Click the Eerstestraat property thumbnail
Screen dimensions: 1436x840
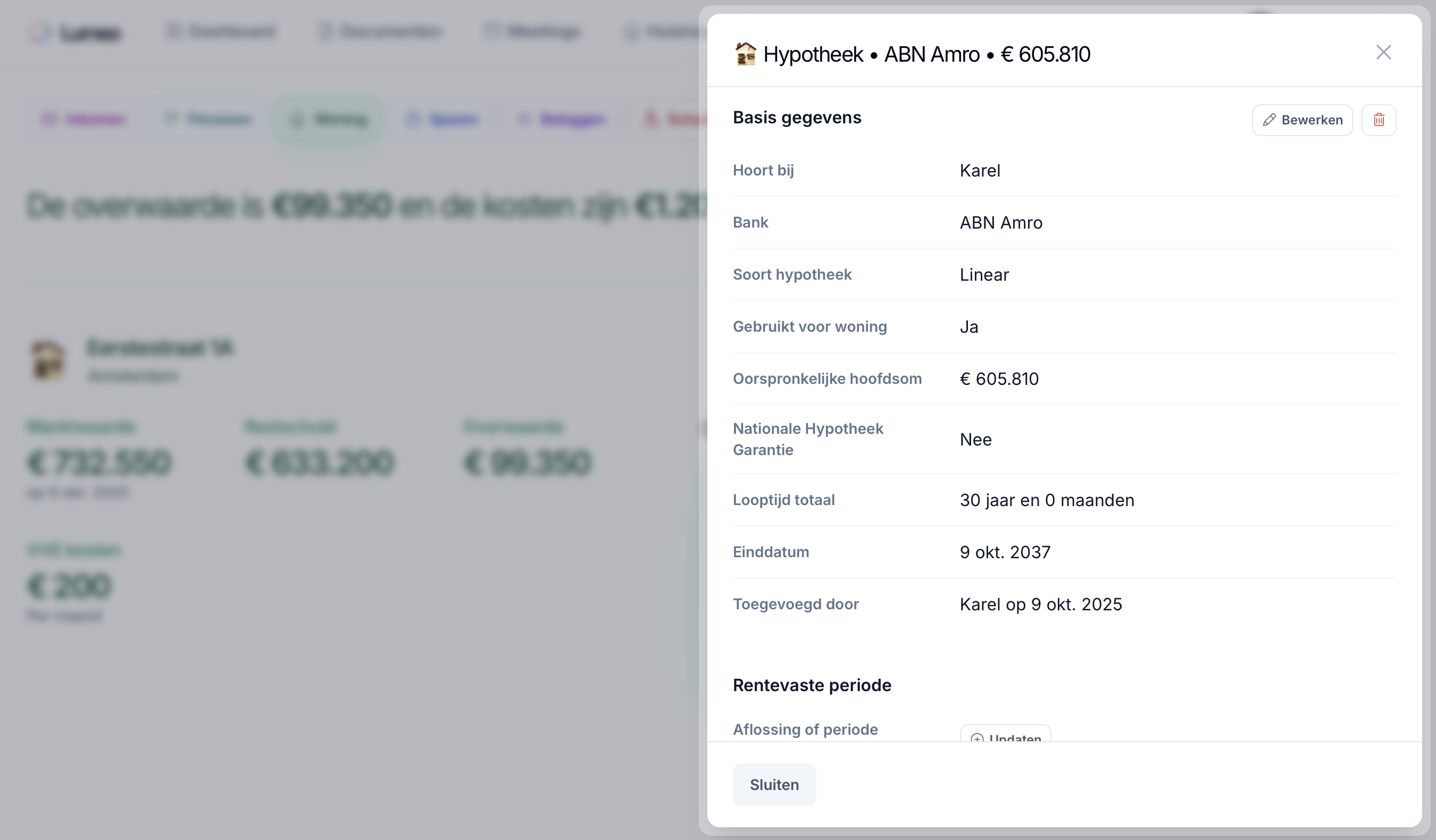click(x=48, y=361)
